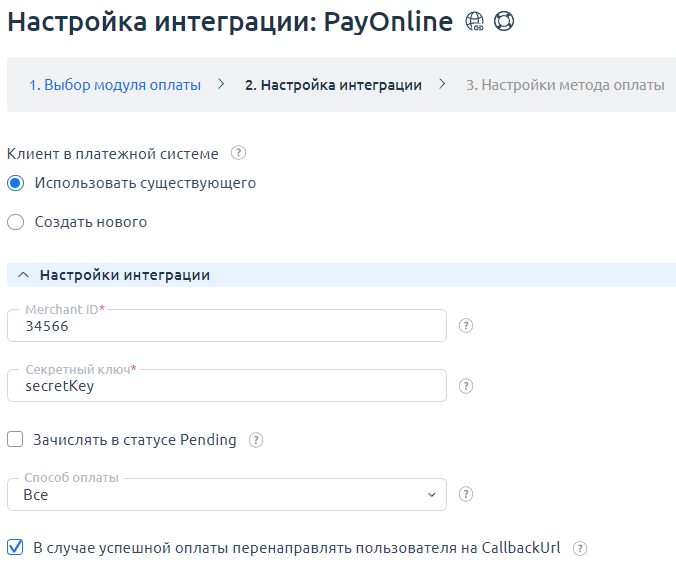The width and height of the screenshot is (676, 568).
Task: Open the 'Способ оплаты' dropdown
Action: point(226,494)
